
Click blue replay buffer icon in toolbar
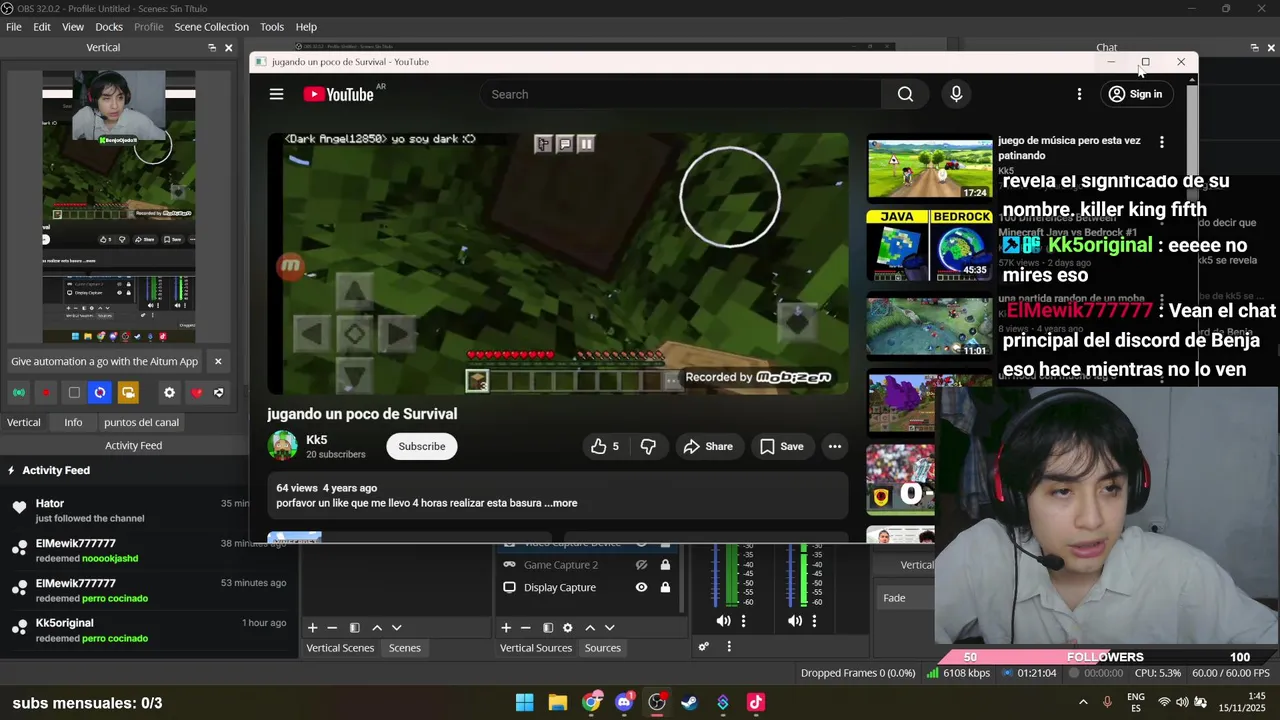100,393
